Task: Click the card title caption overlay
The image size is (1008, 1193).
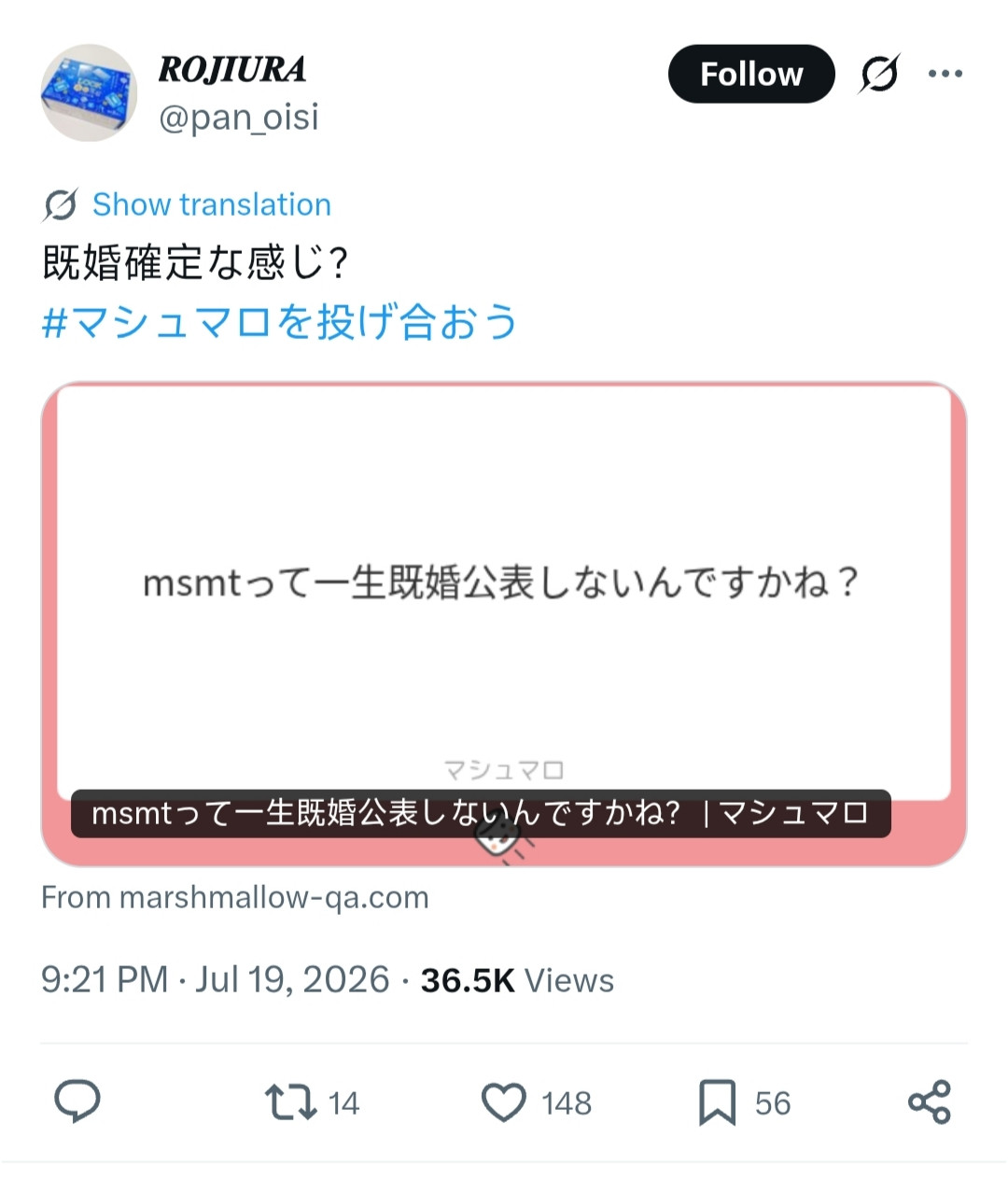Action: (x=481, y=813)
